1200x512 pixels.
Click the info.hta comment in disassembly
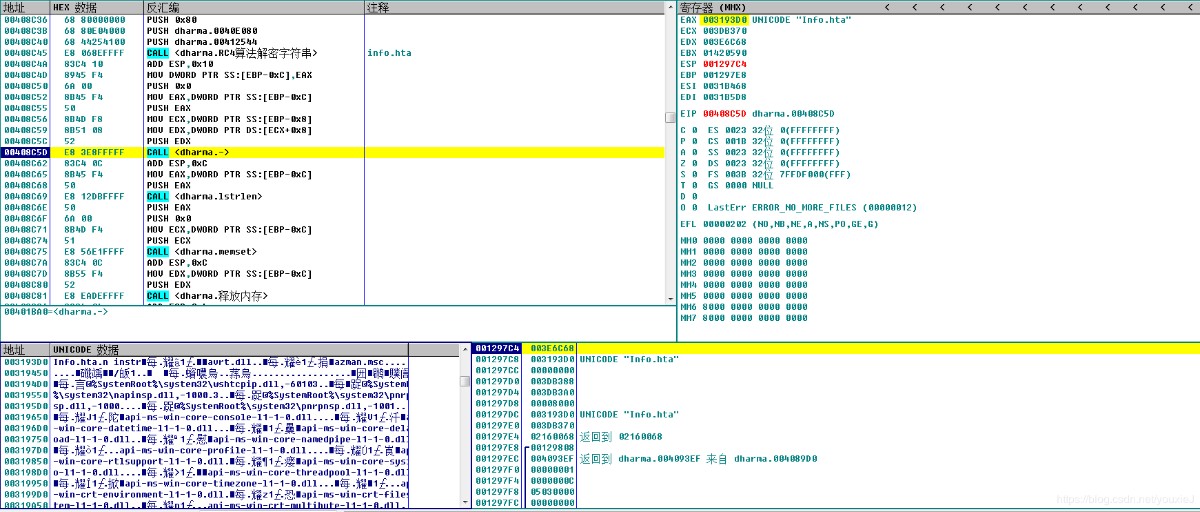(389, 53)
